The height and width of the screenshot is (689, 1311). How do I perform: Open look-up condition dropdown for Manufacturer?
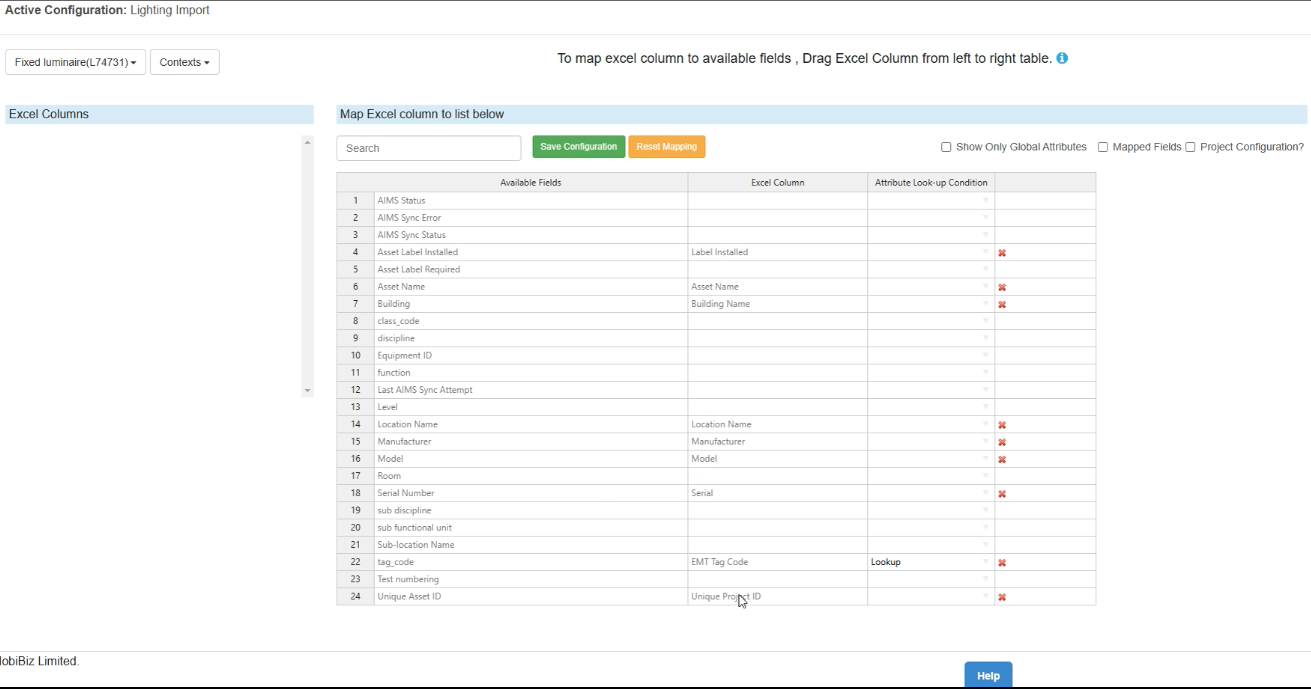(x=985, y=442)
